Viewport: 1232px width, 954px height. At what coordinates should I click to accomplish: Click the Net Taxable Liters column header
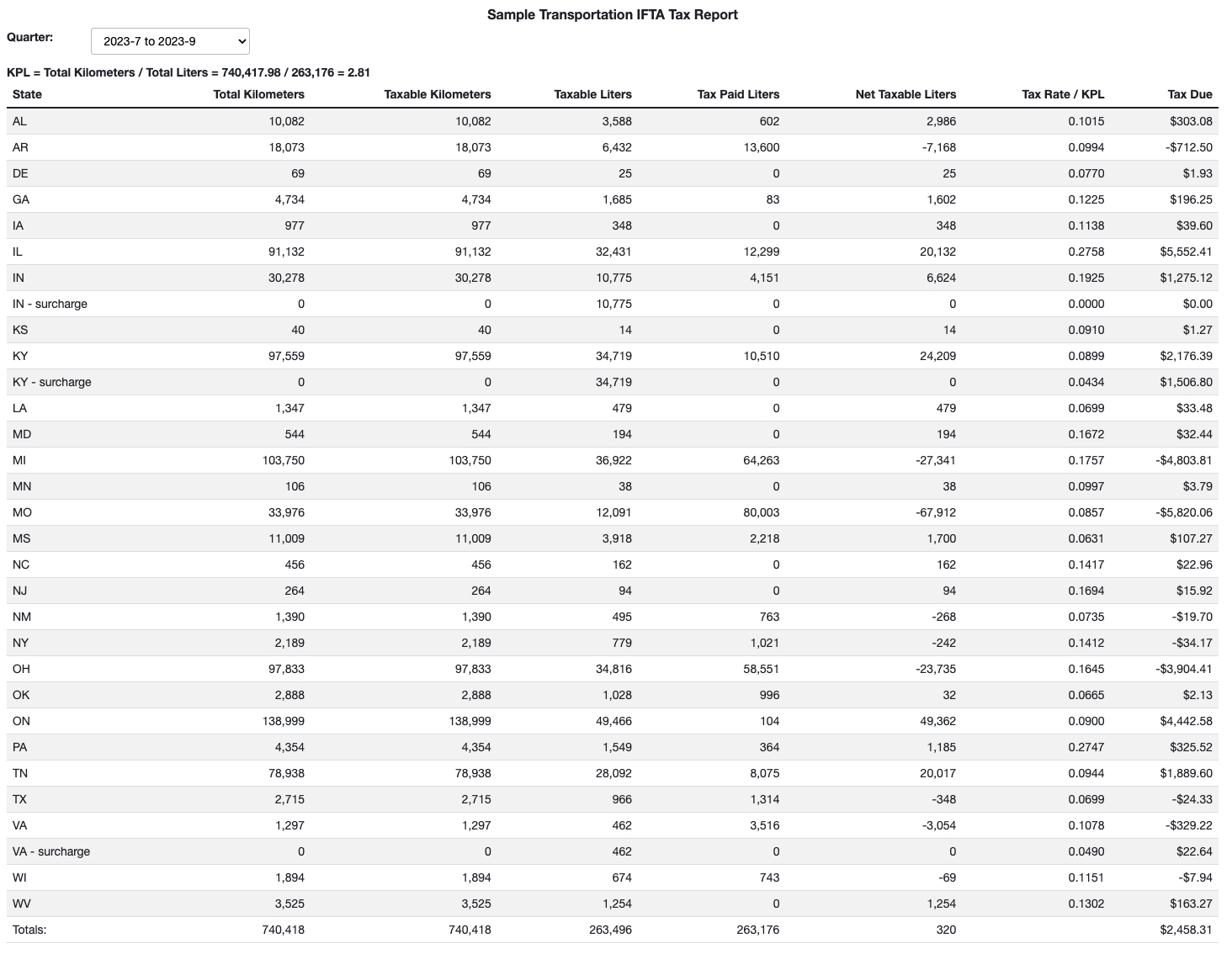point(905,94)
